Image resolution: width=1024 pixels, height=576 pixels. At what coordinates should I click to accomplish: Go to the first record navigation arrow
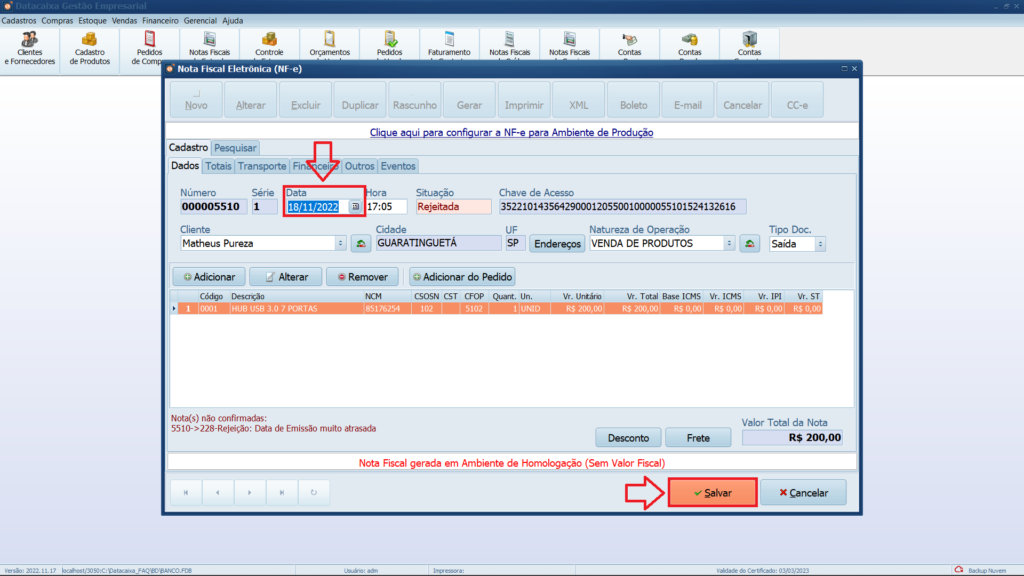tap(186, 492)
